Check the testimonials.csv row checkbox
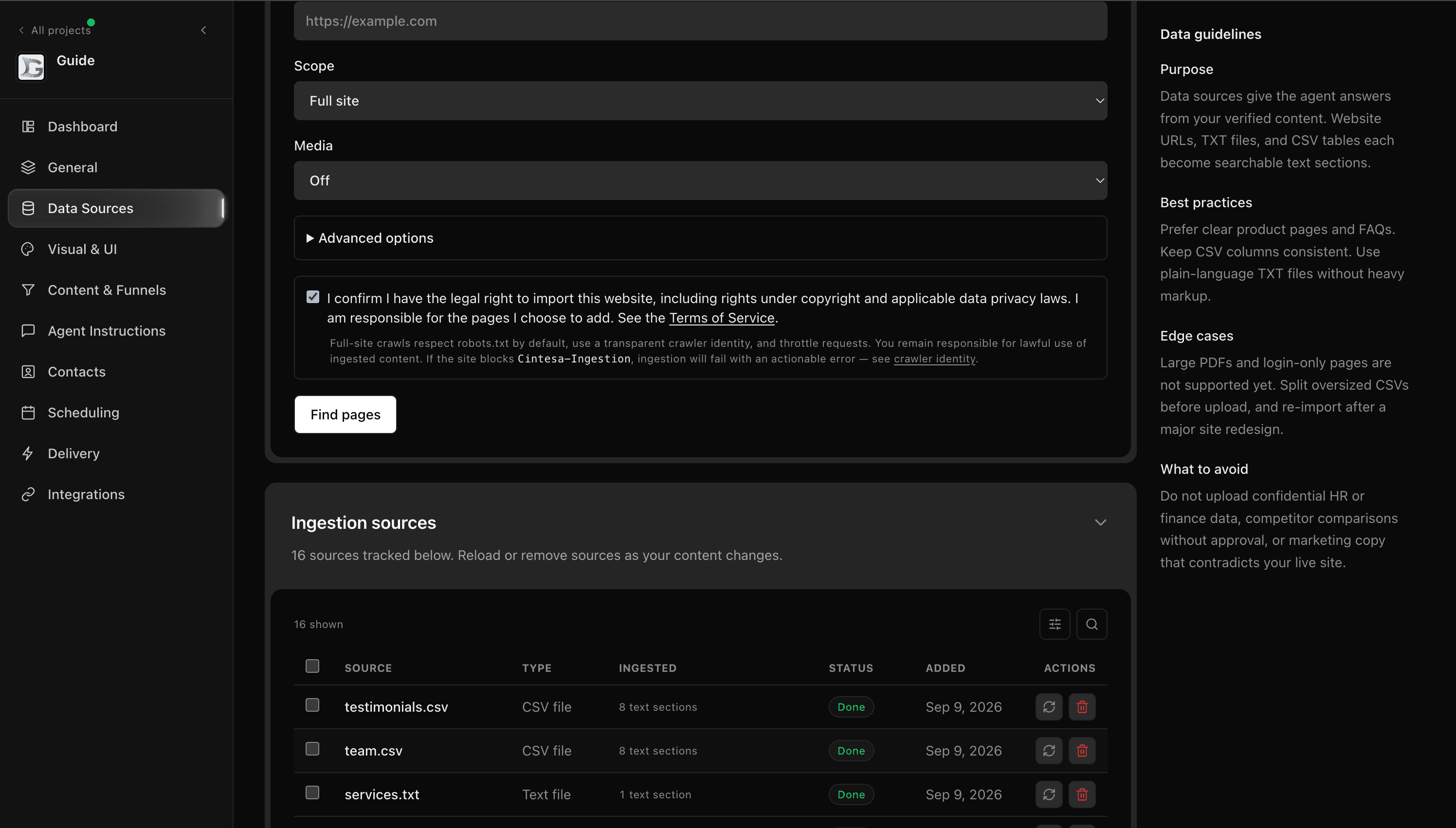The height and width of the screenshot is (828, 1456). (x=312, y=705)
